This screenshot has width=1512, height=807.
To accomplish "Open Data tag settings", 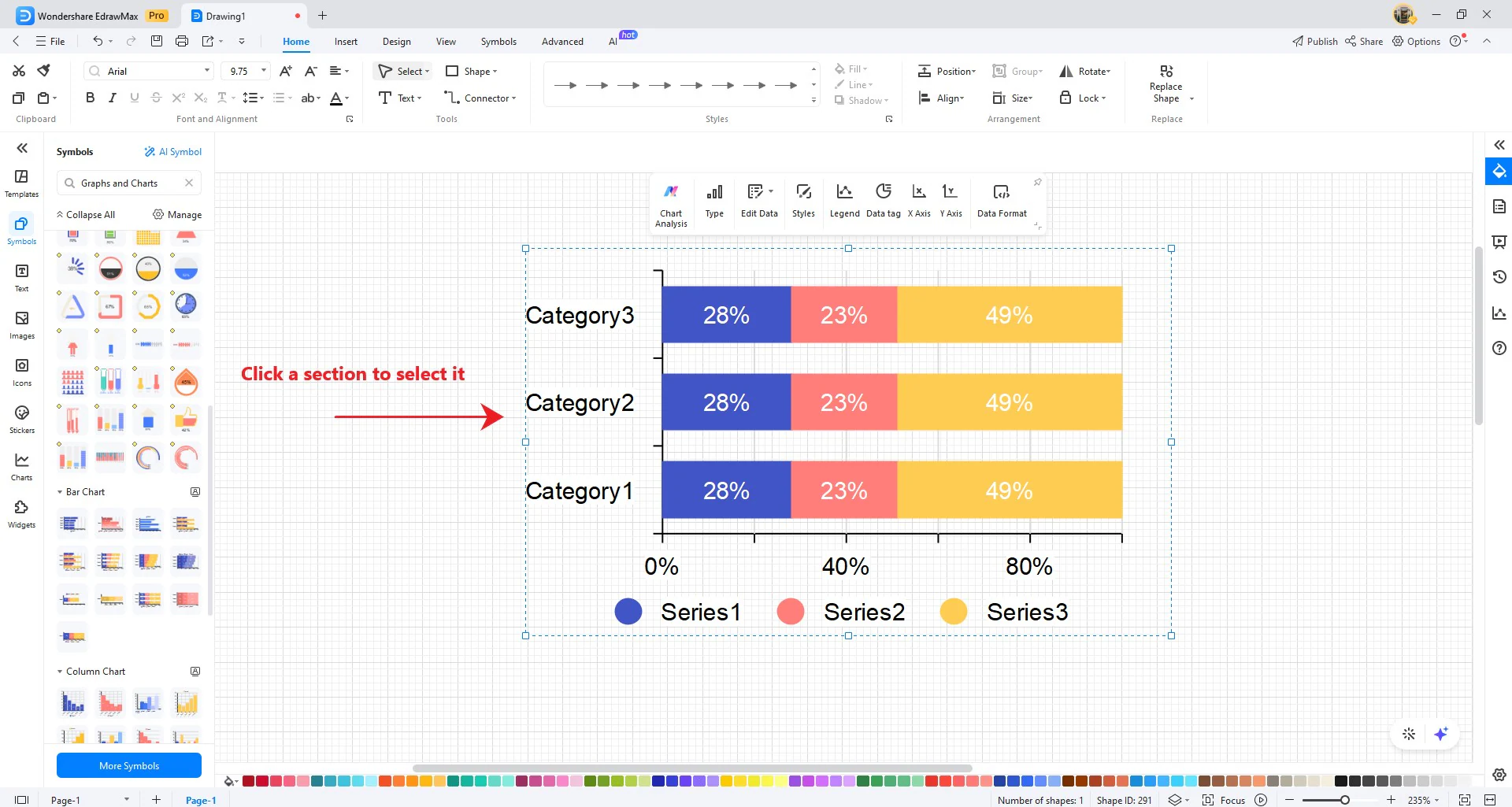I will pos(883,201).
